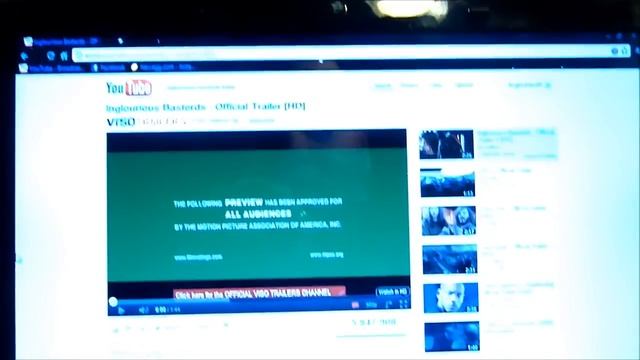640x360 pixels.
Task: Select the Inglourious Basterds browser tab
Action: point(61,41)
